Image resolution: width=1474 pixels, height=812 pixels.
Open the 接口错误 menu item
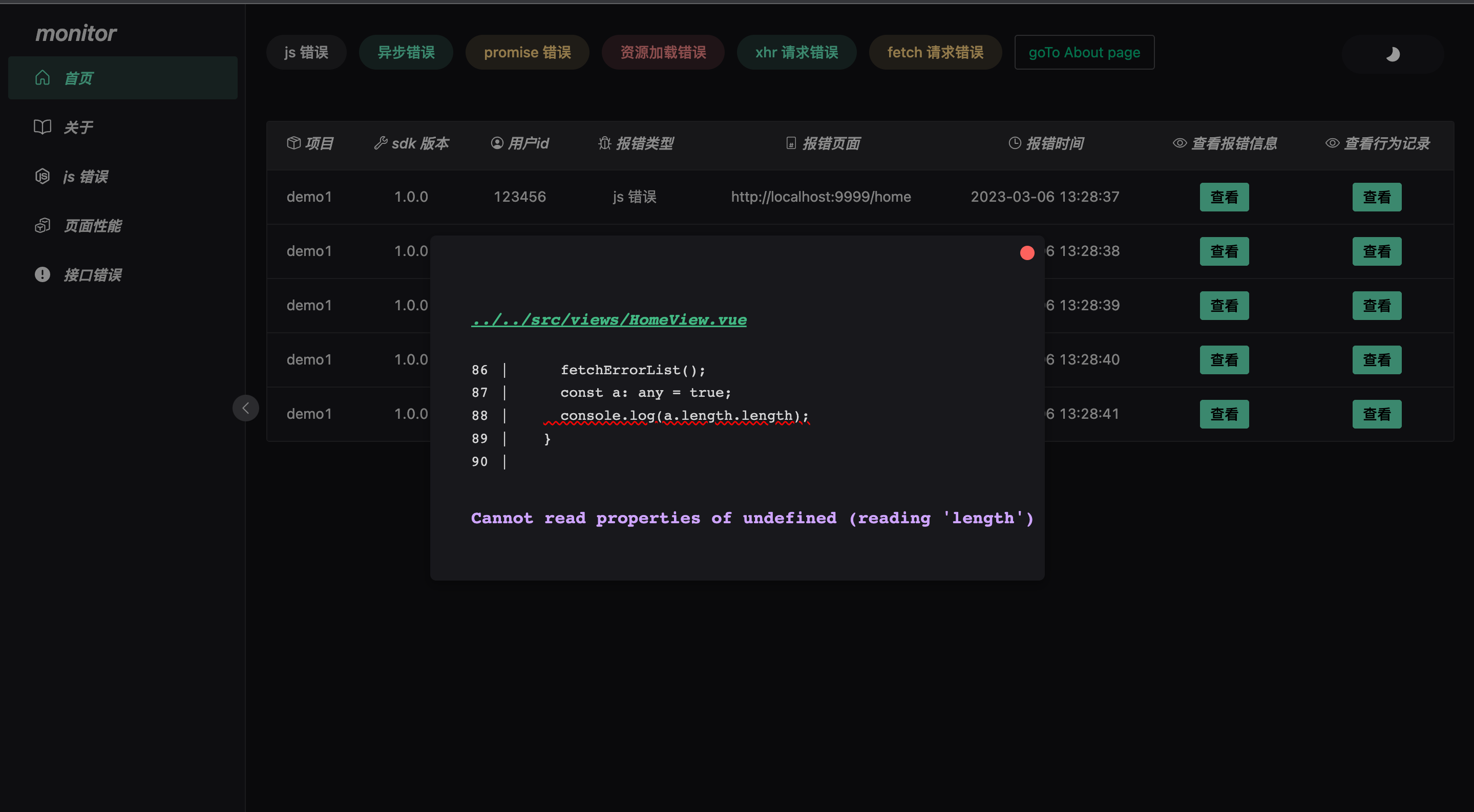[122, 274]
